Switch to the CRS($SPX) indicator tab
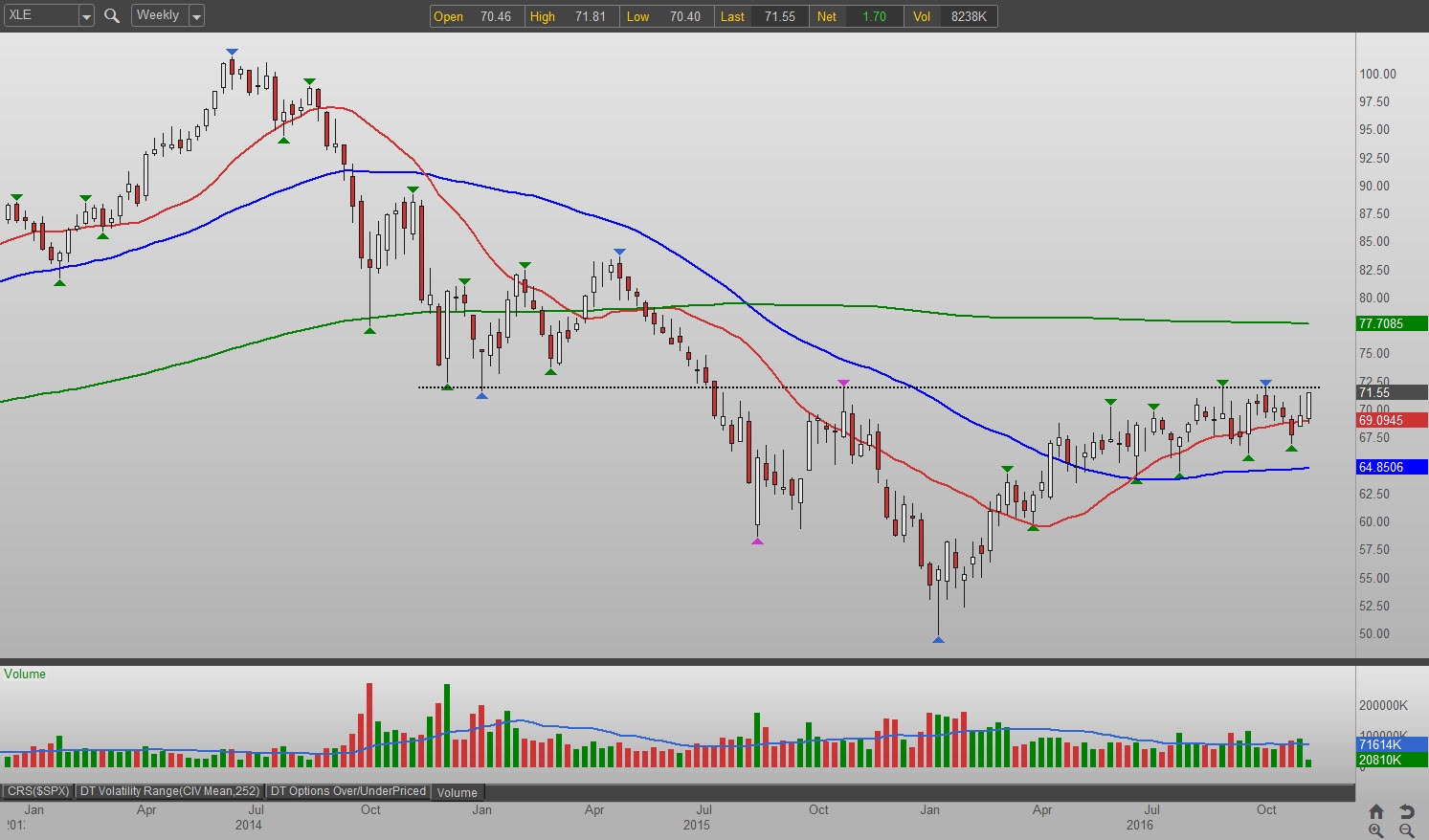This screenshot has width=1429, height=840. click(x=37, y=791)
